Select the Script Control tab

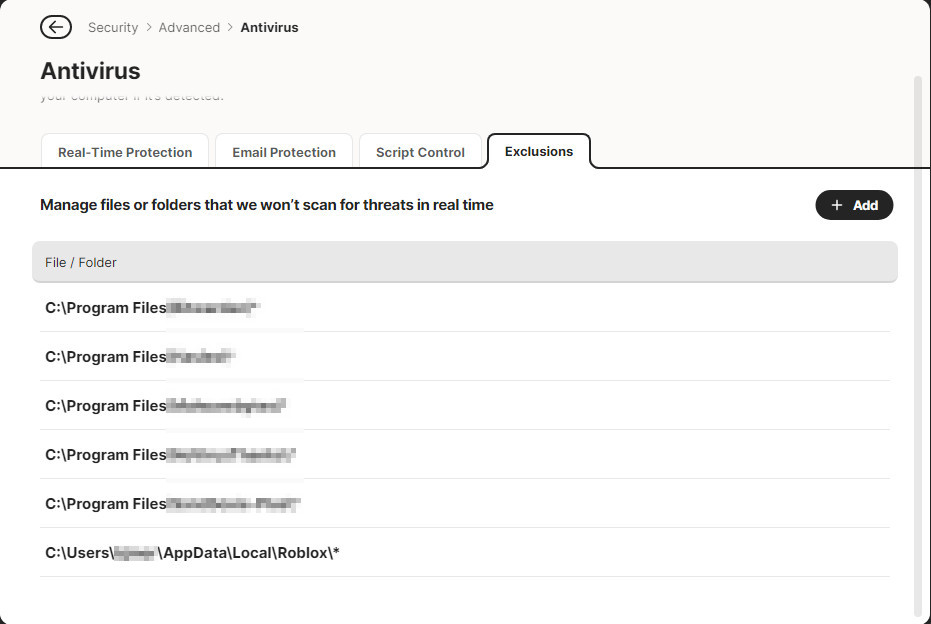pos(420,152)
